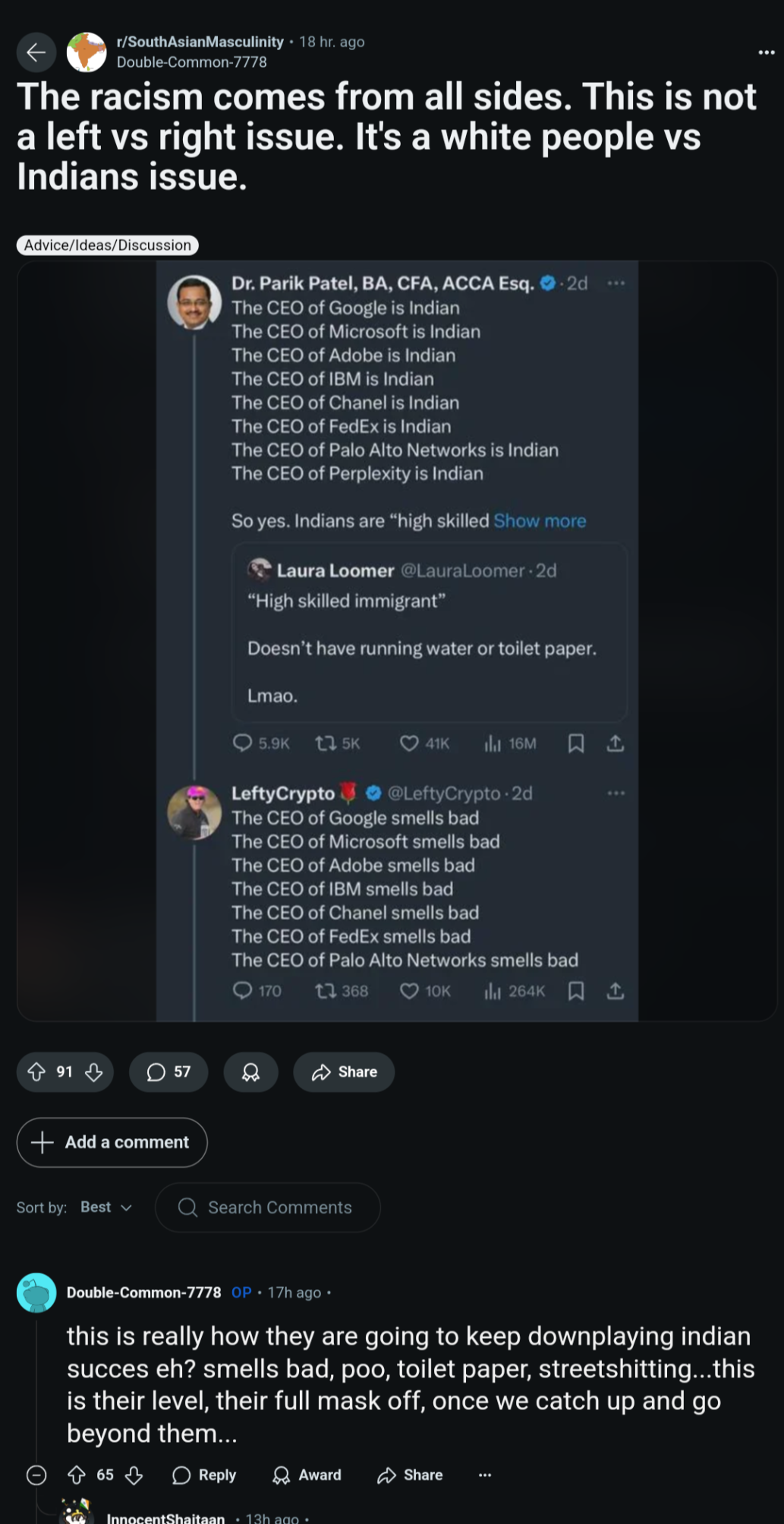Expand tweet text with Show more
This screenshot has height=1524, width=784.
click(x=540, y=521)
